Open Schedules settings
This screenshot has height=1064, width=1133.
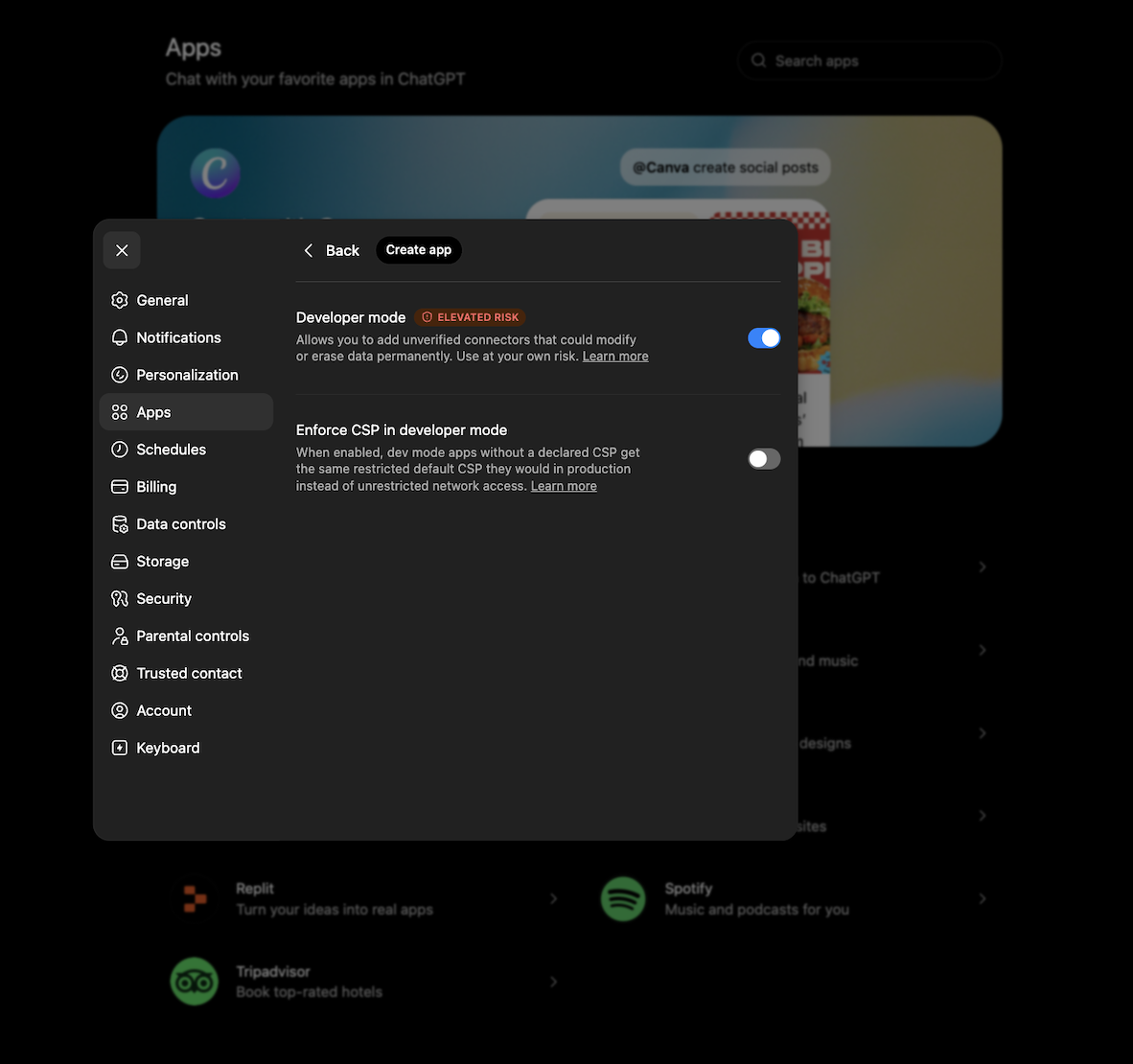[x=186, y=450]
